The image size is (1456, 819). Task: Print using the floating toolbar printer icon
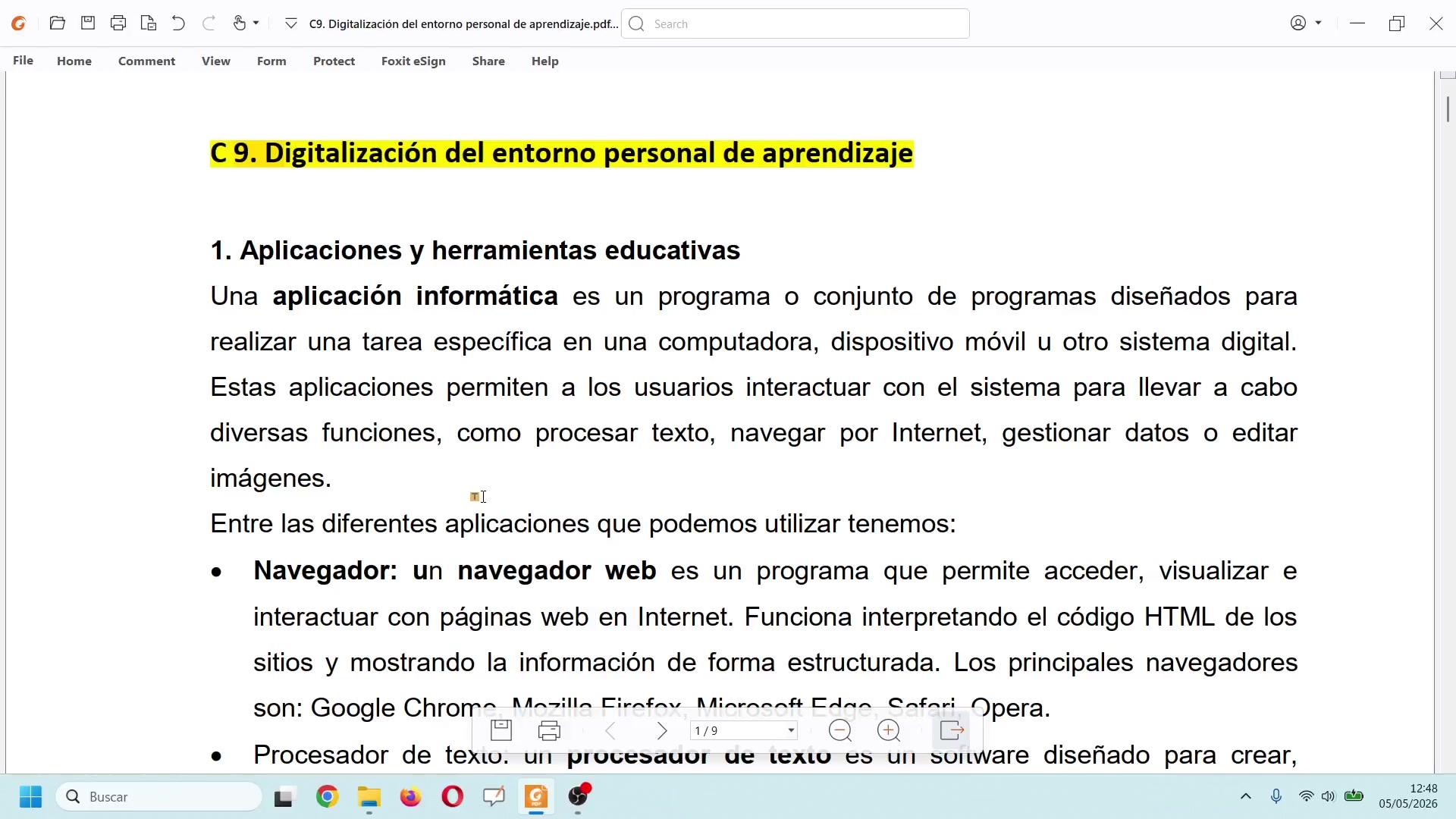tap(549, 730)
